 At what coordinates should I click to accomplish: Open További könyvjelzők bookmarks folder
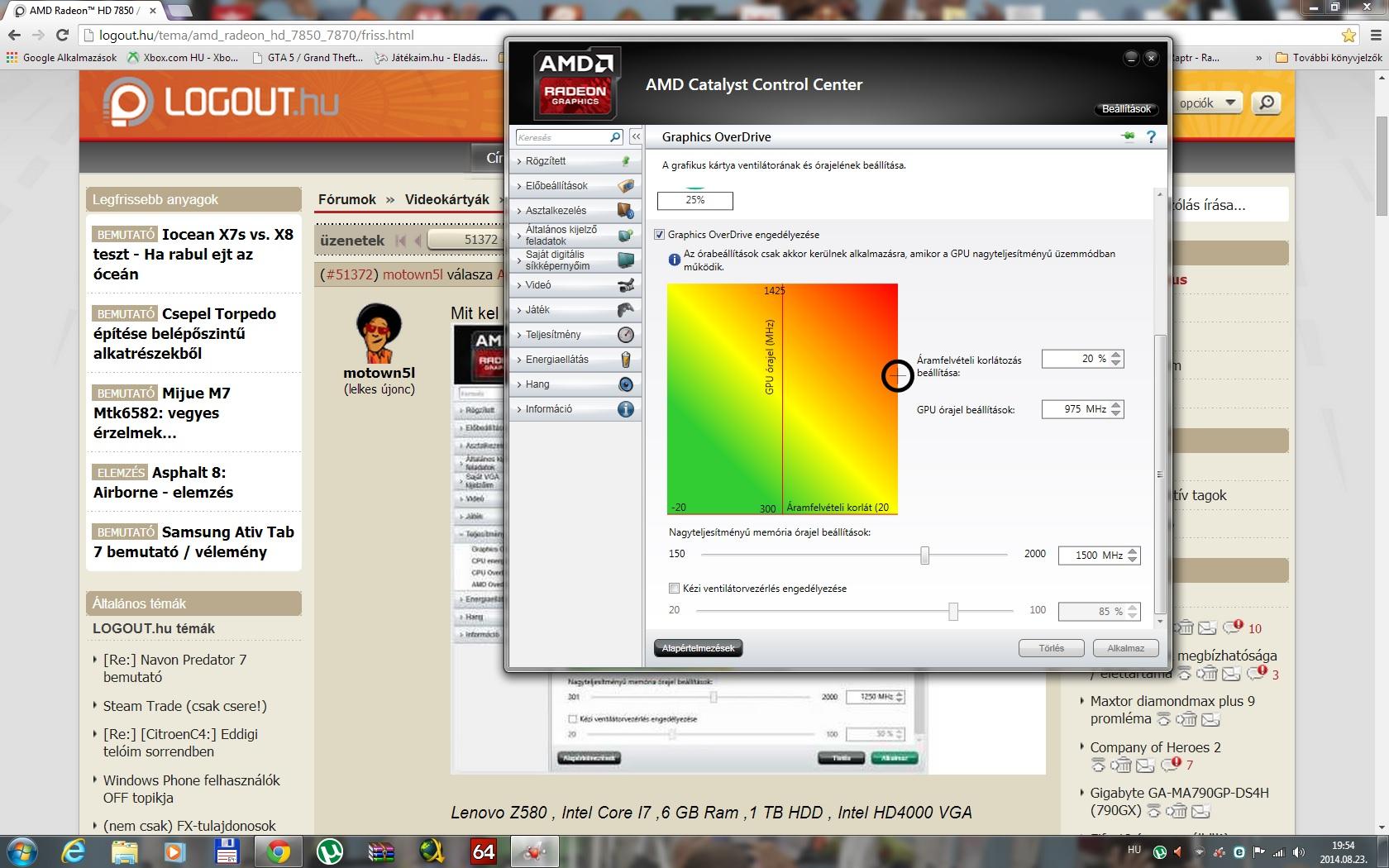(1329, 58)
